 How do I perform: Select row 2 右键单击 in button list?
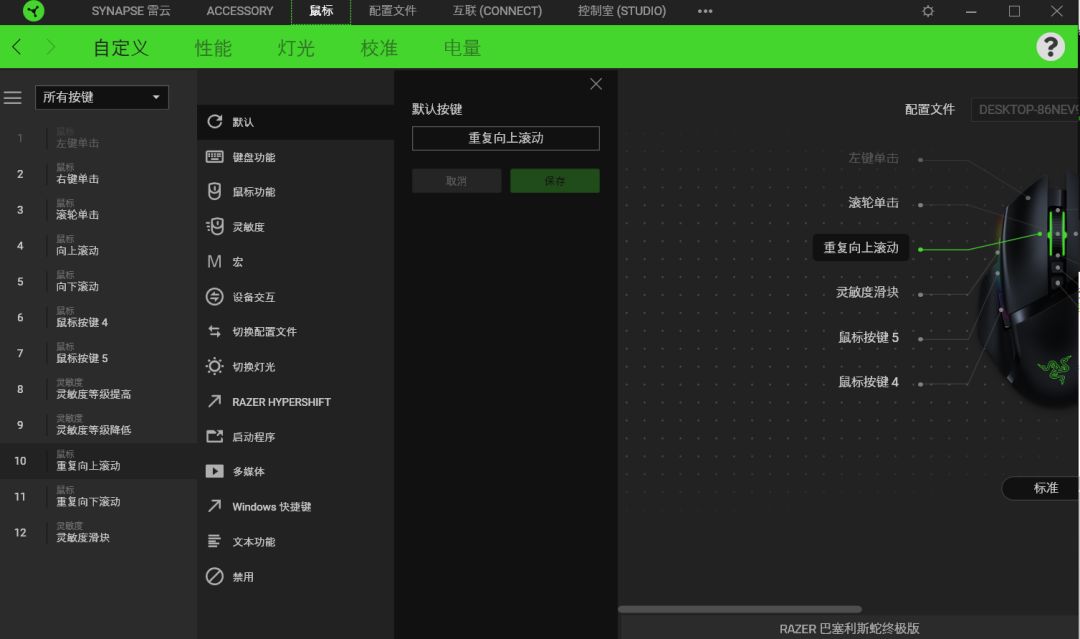click(x=98, y=174)
